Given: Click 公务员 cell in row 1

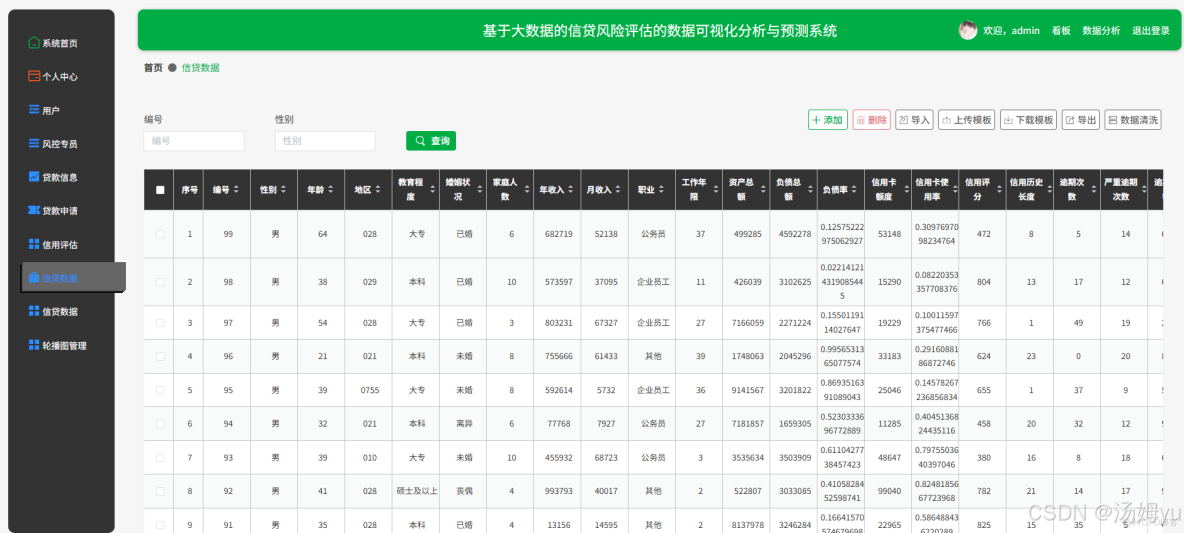Looking at the screenshot, I should point(652,234).
